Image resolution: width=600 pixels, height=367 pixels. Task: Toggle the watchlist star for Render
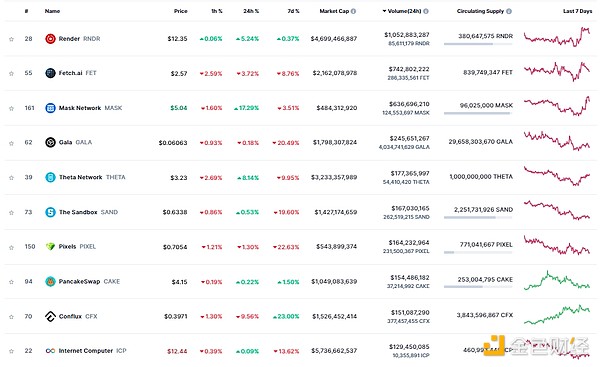coord(11,39)
